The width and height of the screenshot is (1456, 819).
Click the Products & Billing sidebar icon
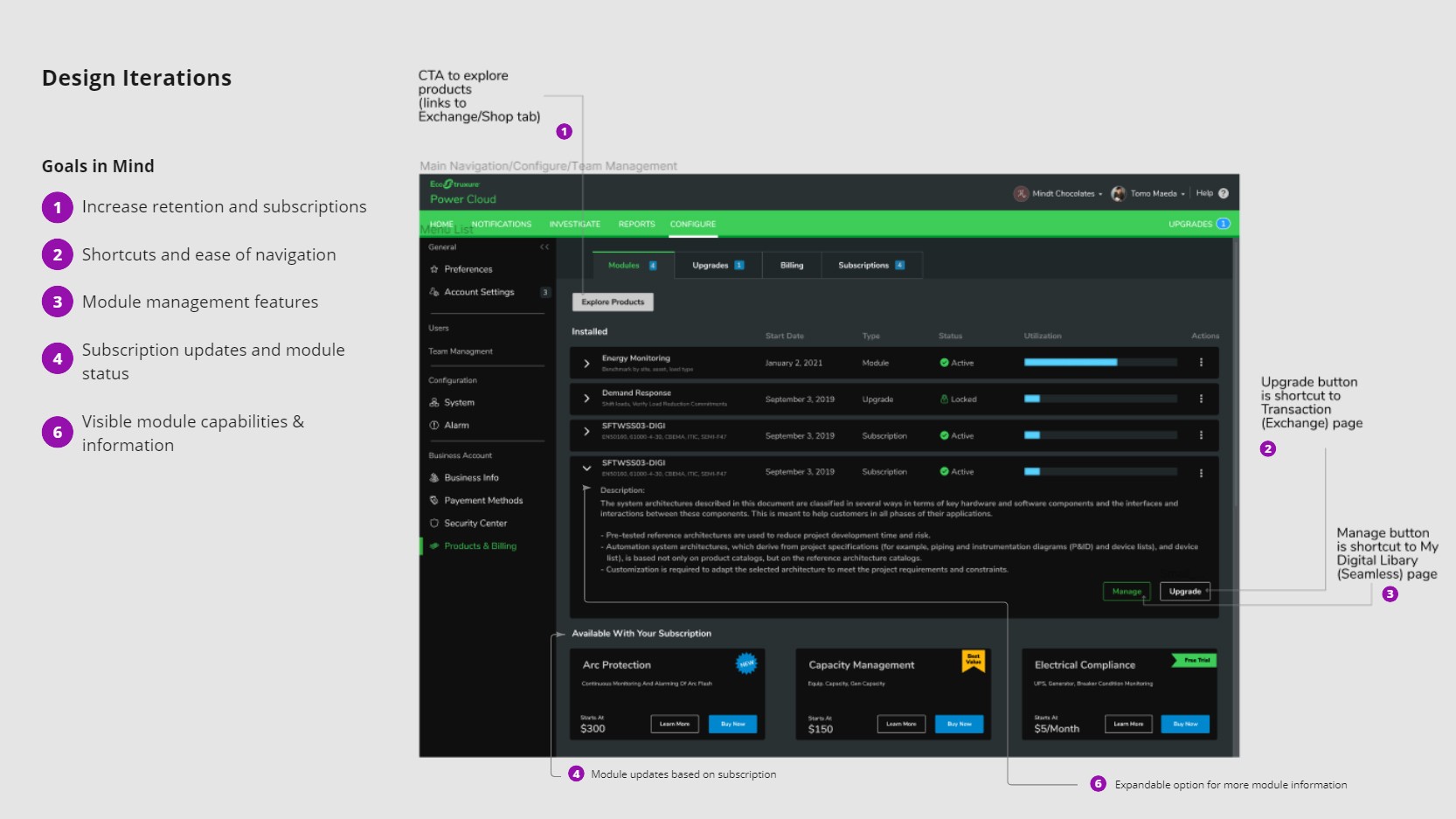(x=434, y=546)
